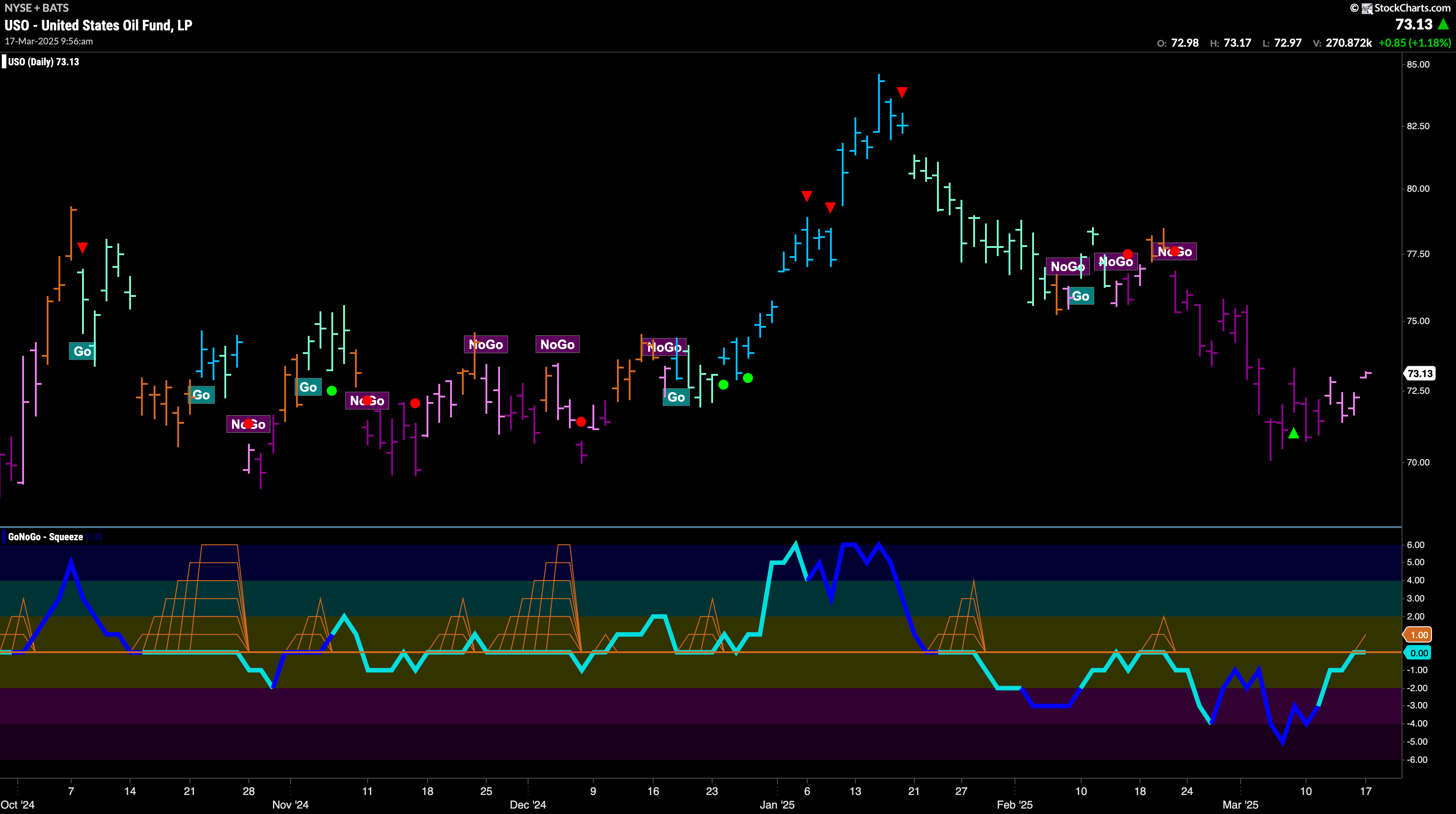Screen dimensions: 1456x814
Task: Click the red dot on October 28 NoGo
Action: [248, 423]
